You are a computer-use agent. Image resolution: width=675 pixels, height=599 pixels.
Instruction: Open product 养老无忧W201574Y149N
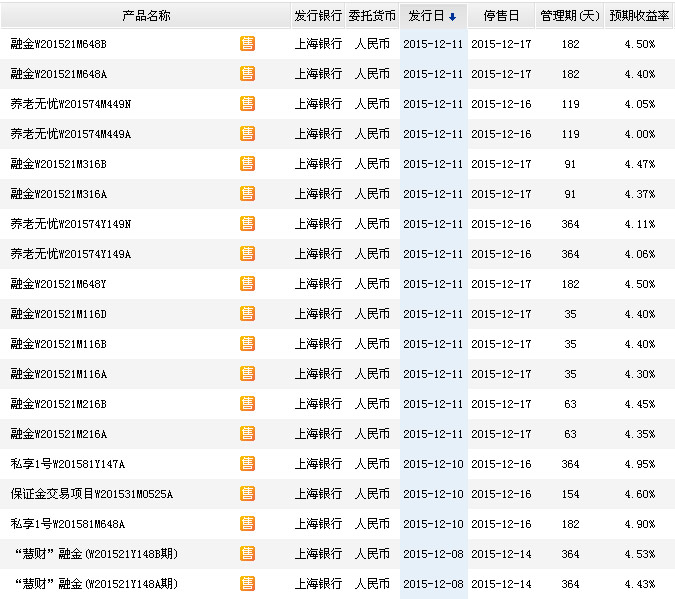[x=71, y=224]
